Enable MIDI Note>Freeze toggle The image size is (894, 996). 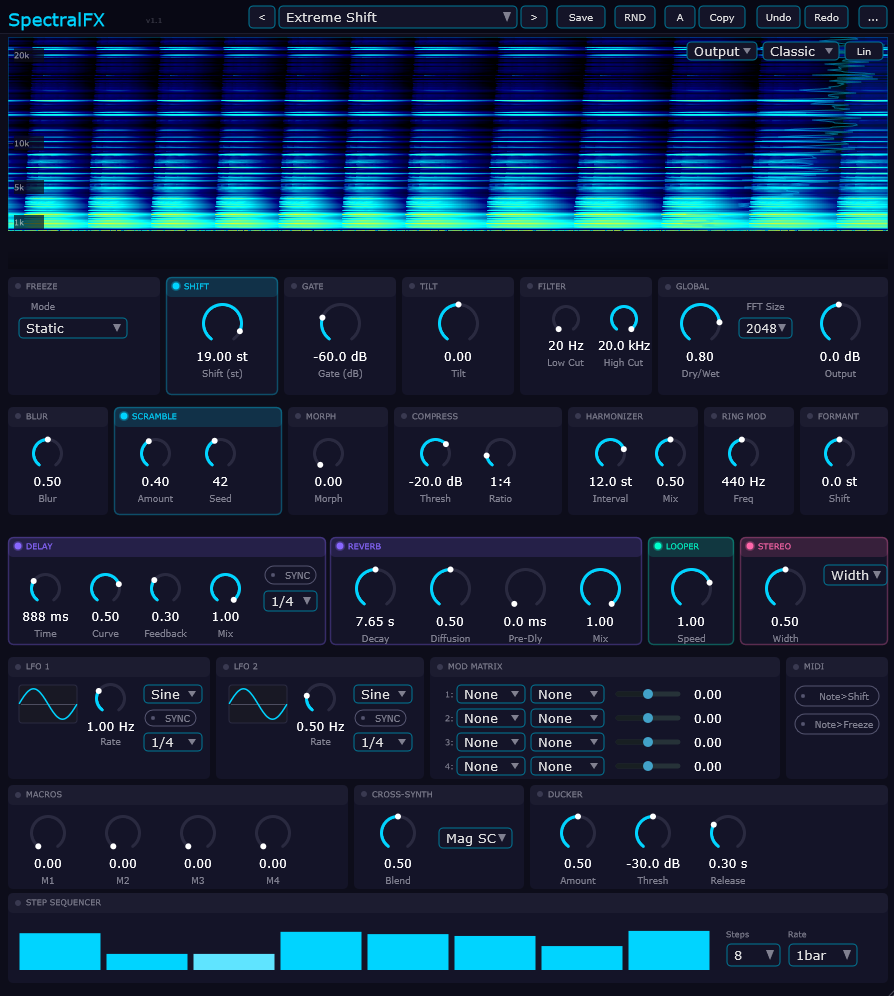point(837,725)
